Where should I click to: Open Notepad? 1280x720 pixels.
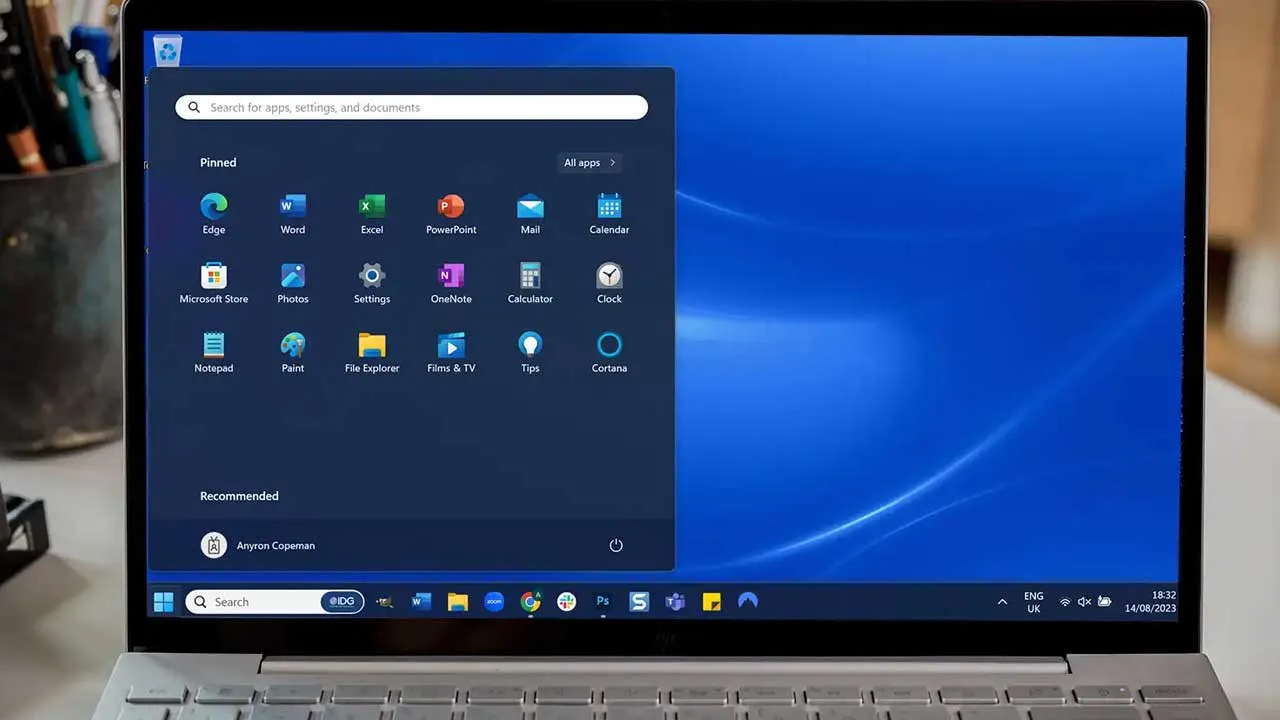214,352
